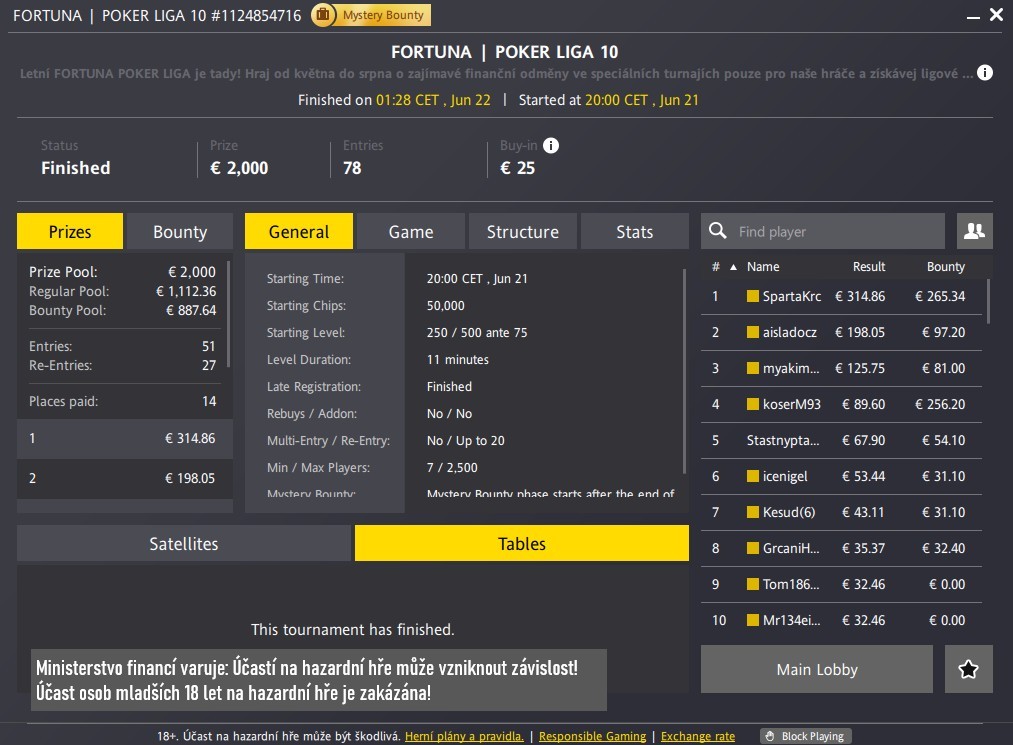Open the Structure tab

click(x=522, y=231)
